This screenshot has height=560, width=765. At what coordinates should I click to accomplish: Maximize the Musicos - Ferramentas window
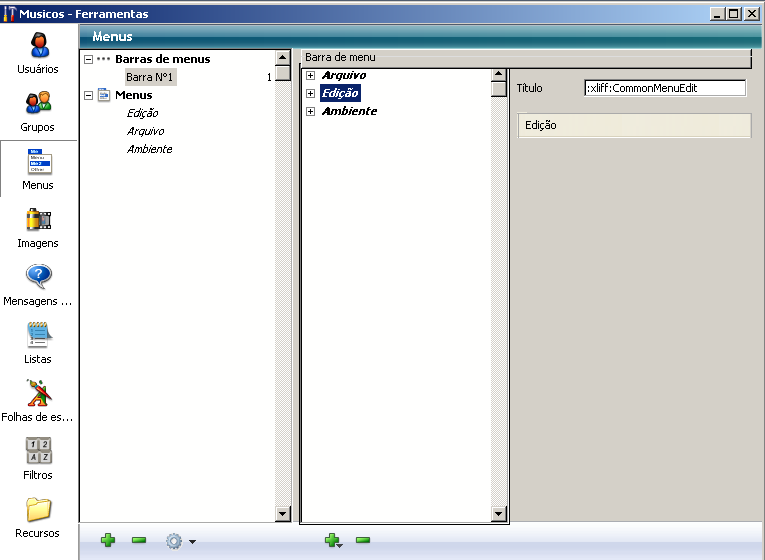click(734, 14)
